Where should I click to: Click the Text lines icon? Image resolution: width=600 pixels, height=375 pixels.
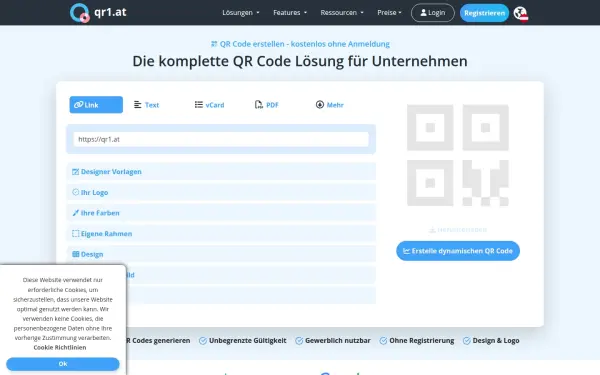(137, 104)
